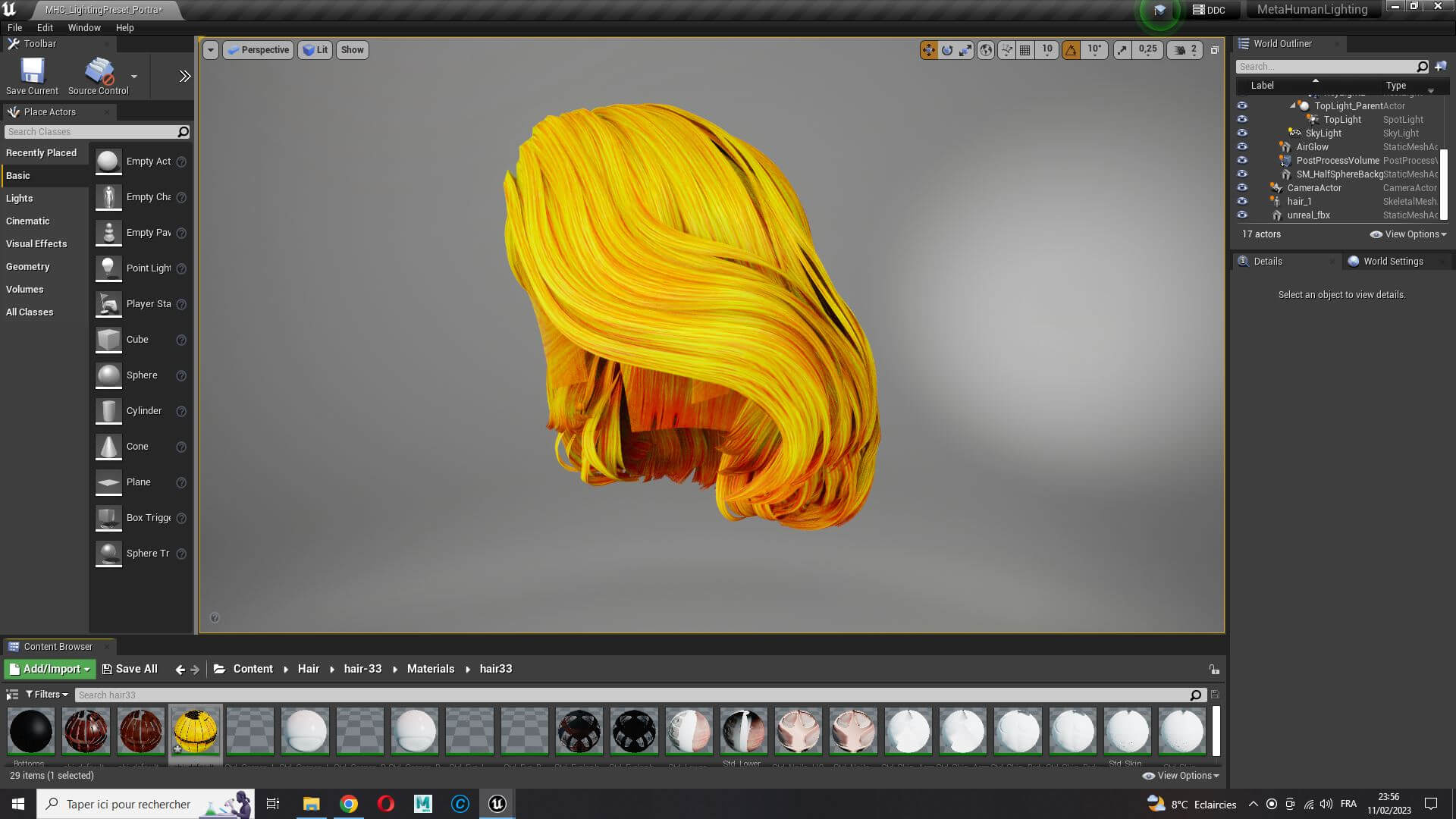Toggle rotation snap angle icon
Image resolution: width=1456 pixels, height=819 pixels.
coord(1071,50)
